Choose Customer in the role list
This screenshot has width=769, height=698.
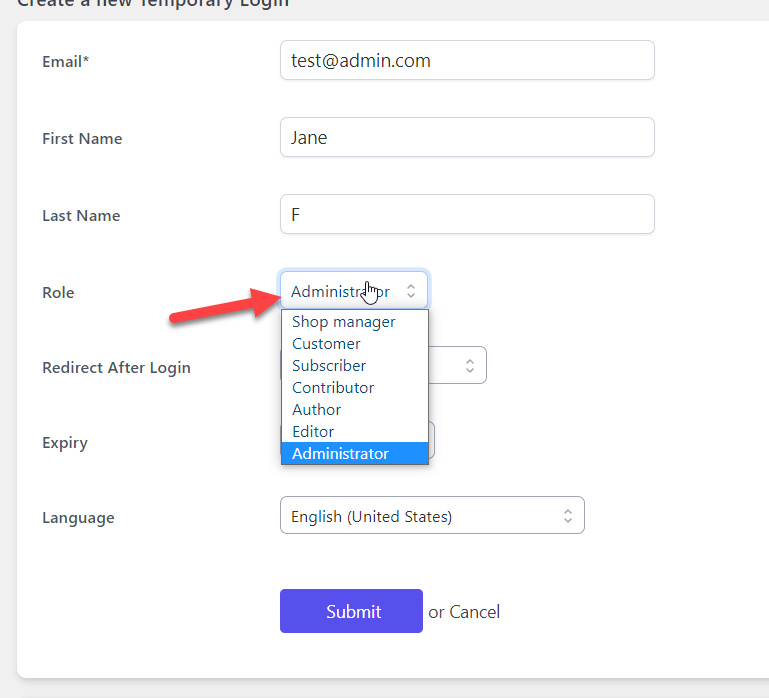pos(355,344)
